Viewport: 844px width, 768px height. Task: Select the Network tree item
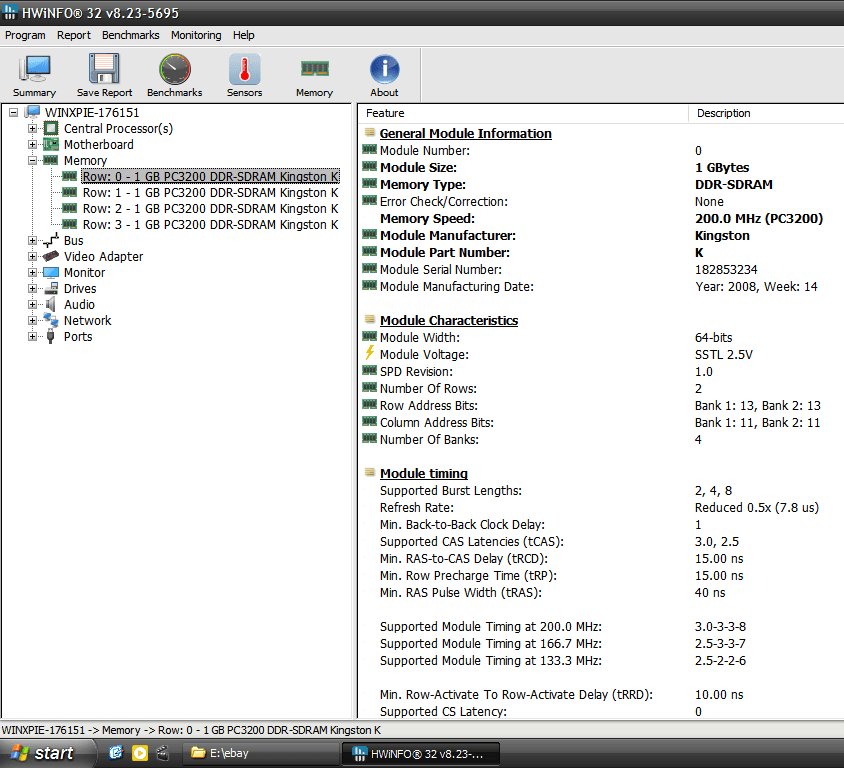pyautogui.click(x=87, y=321)
